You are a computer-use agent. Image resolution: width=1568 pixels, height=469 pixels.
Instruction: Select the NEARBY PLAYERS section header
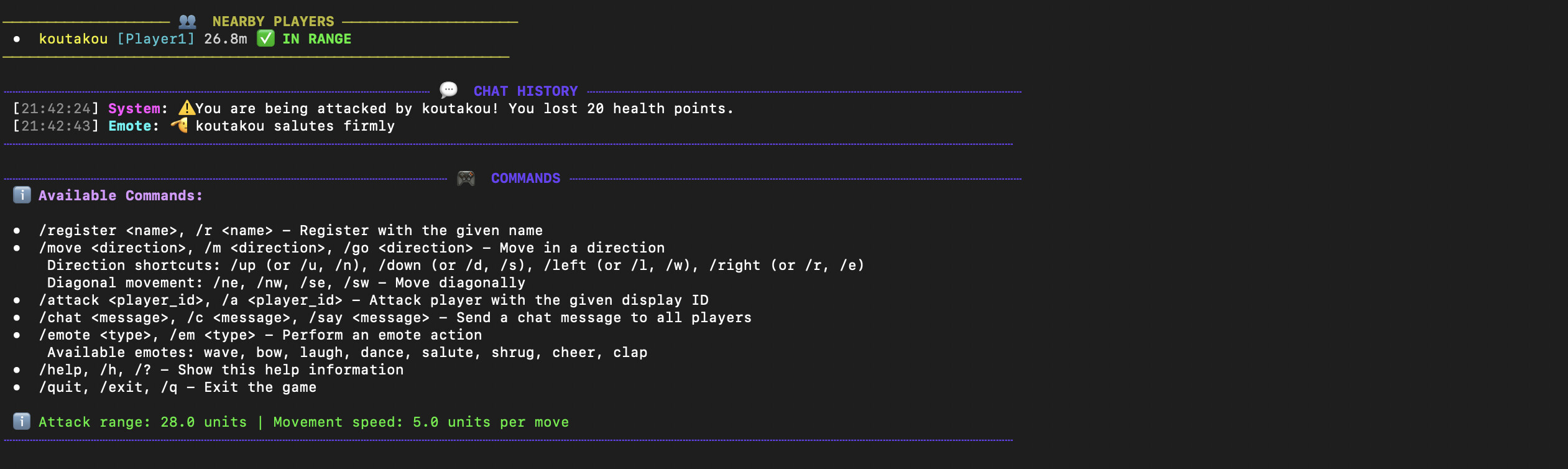[x=274, y=22]
